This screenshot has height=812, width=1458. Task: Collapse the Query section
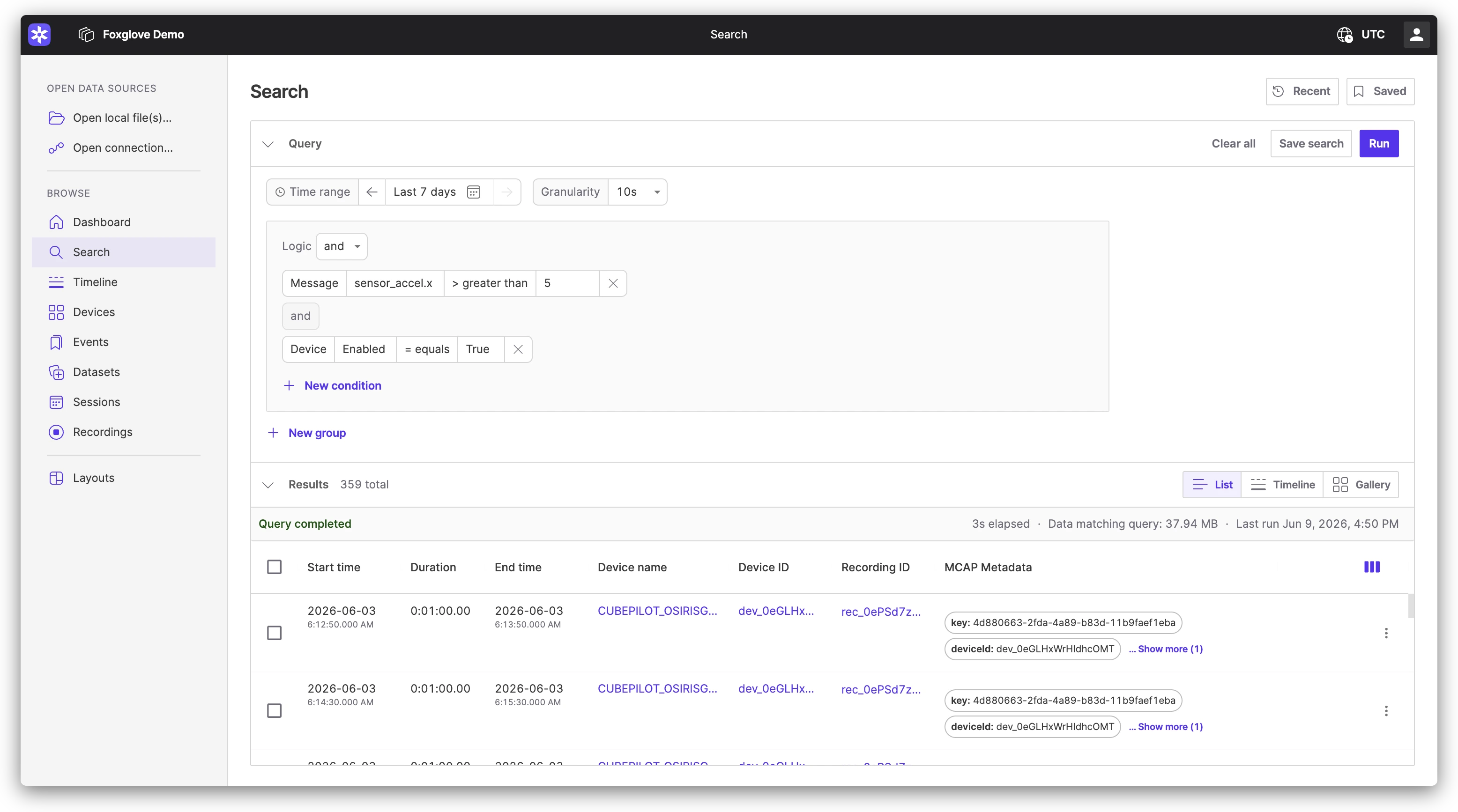(268, 144)
